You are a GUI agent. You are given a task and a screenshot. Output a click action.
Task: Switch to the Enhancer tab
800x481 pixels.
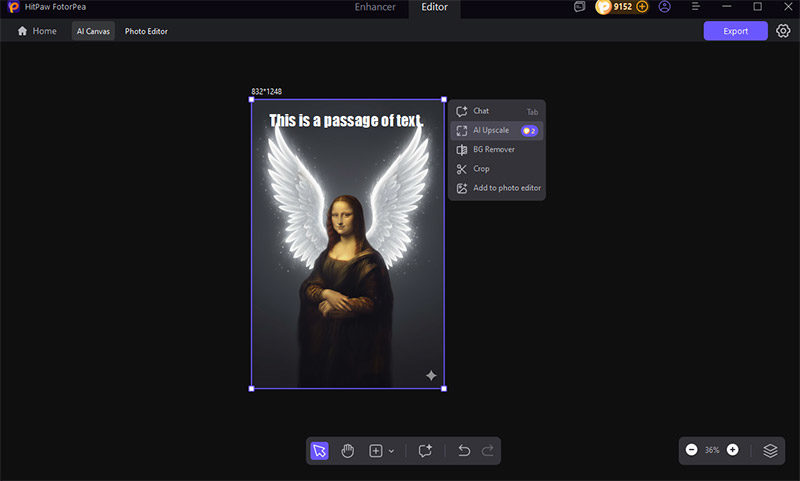pos(375,7)
